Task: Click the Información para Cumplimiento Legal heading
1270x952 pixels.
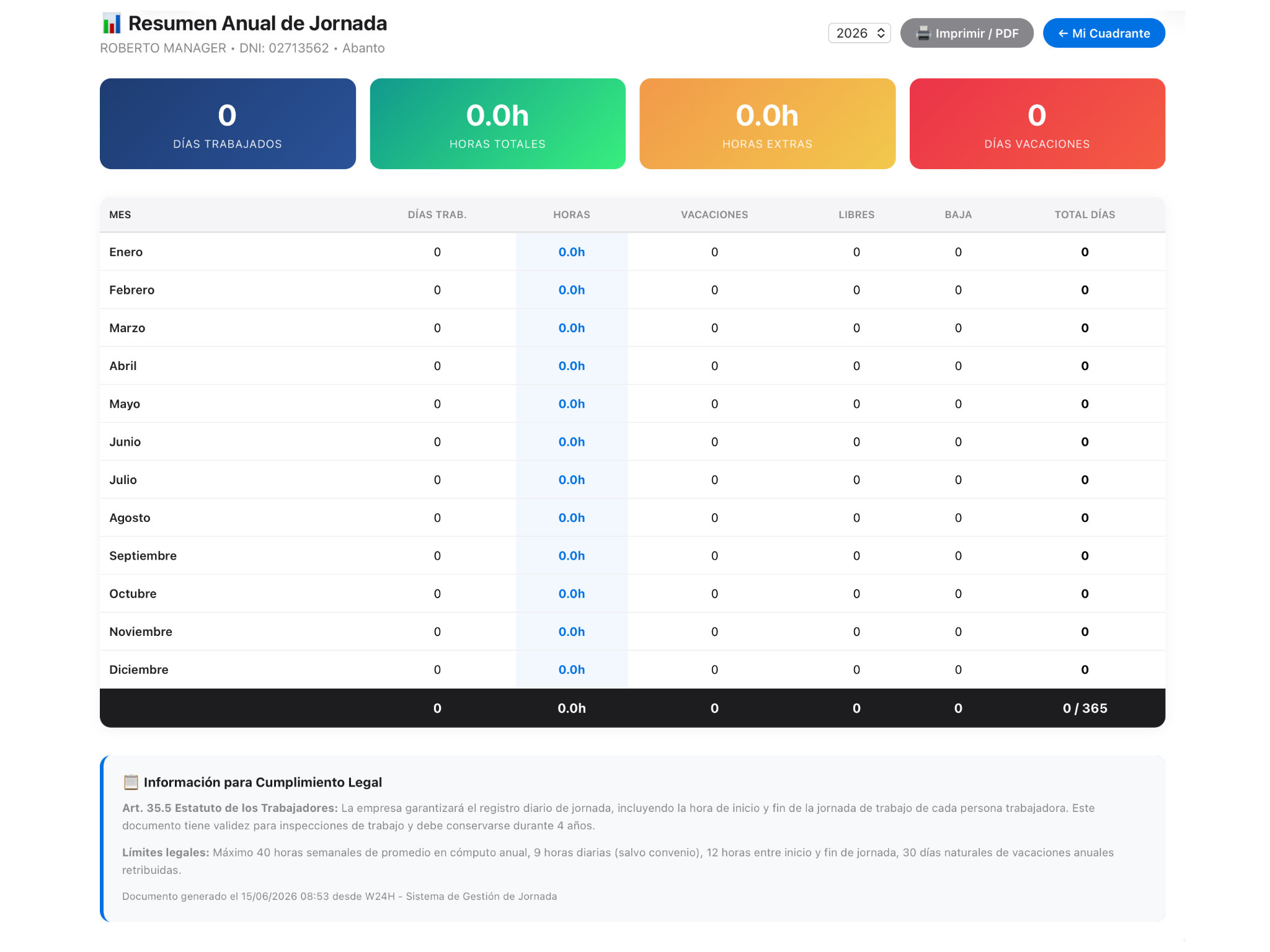Action: [x=263, y=782]
